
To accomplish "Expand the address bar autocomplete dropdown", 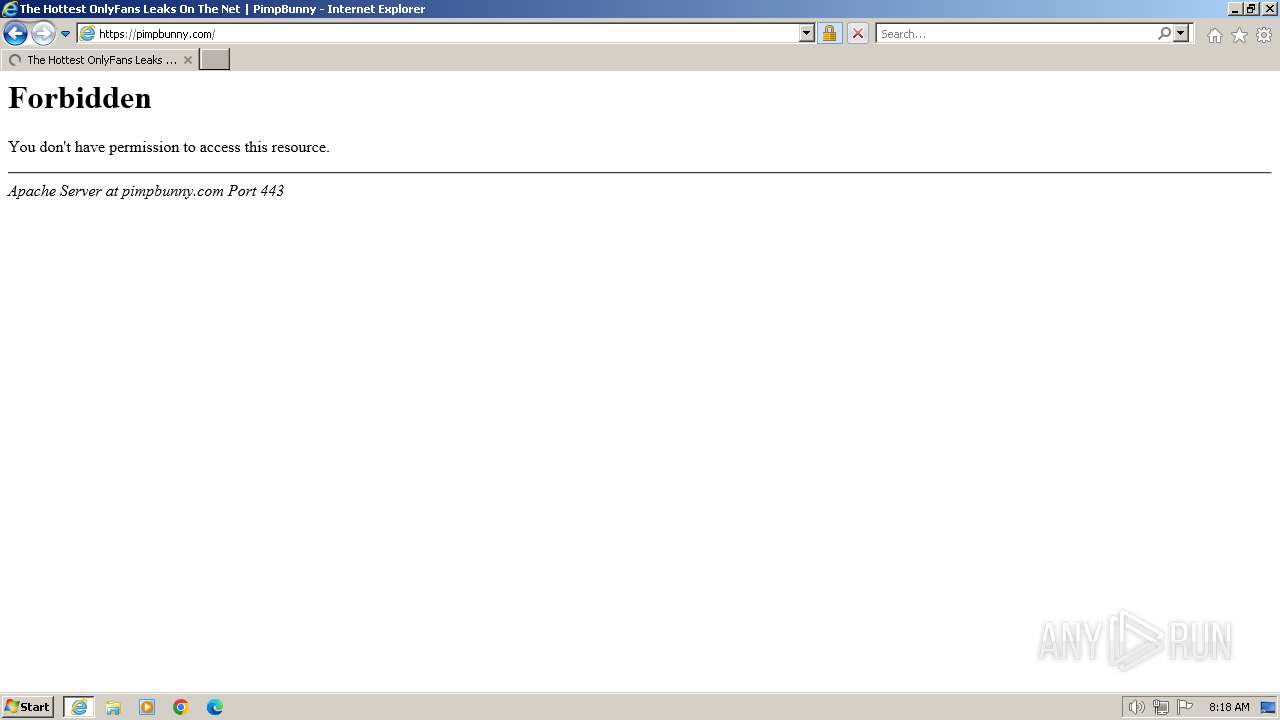I will pyautogui.click(x=807, y=34).
